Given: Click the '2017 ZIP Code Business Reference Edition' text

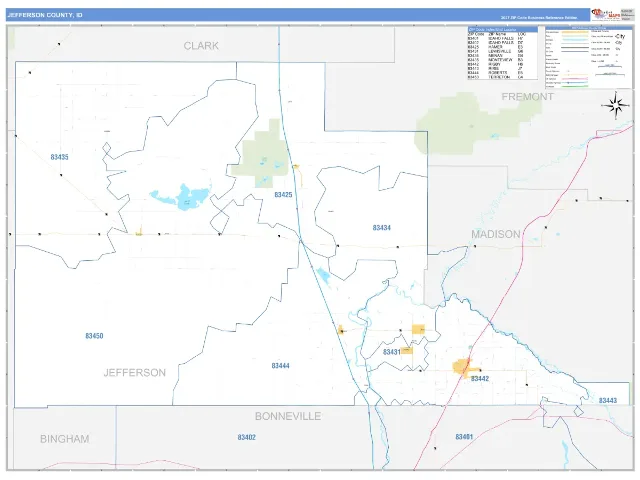Looking at the screenshot, I should point(539,18).
